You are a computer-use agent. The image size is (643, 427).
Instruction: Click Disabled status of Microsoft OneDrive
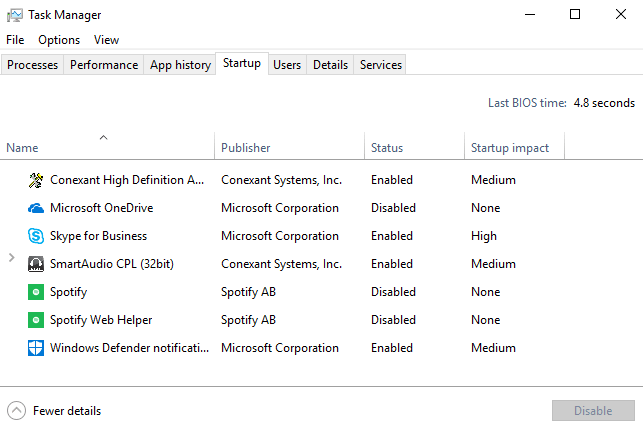tap(393, 208)
